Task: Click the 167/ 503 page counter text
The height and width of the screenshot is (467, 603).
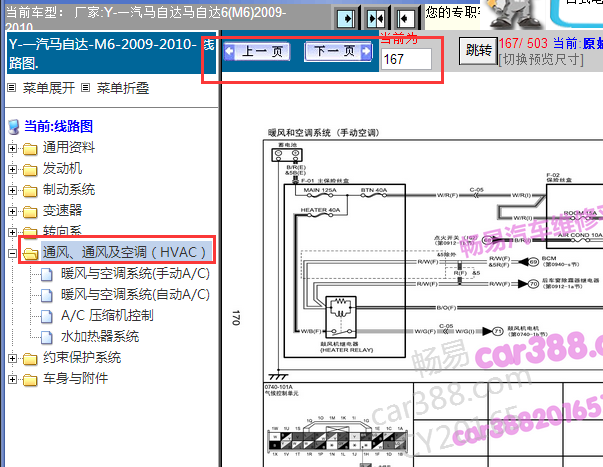Action: tap(523, 43)
